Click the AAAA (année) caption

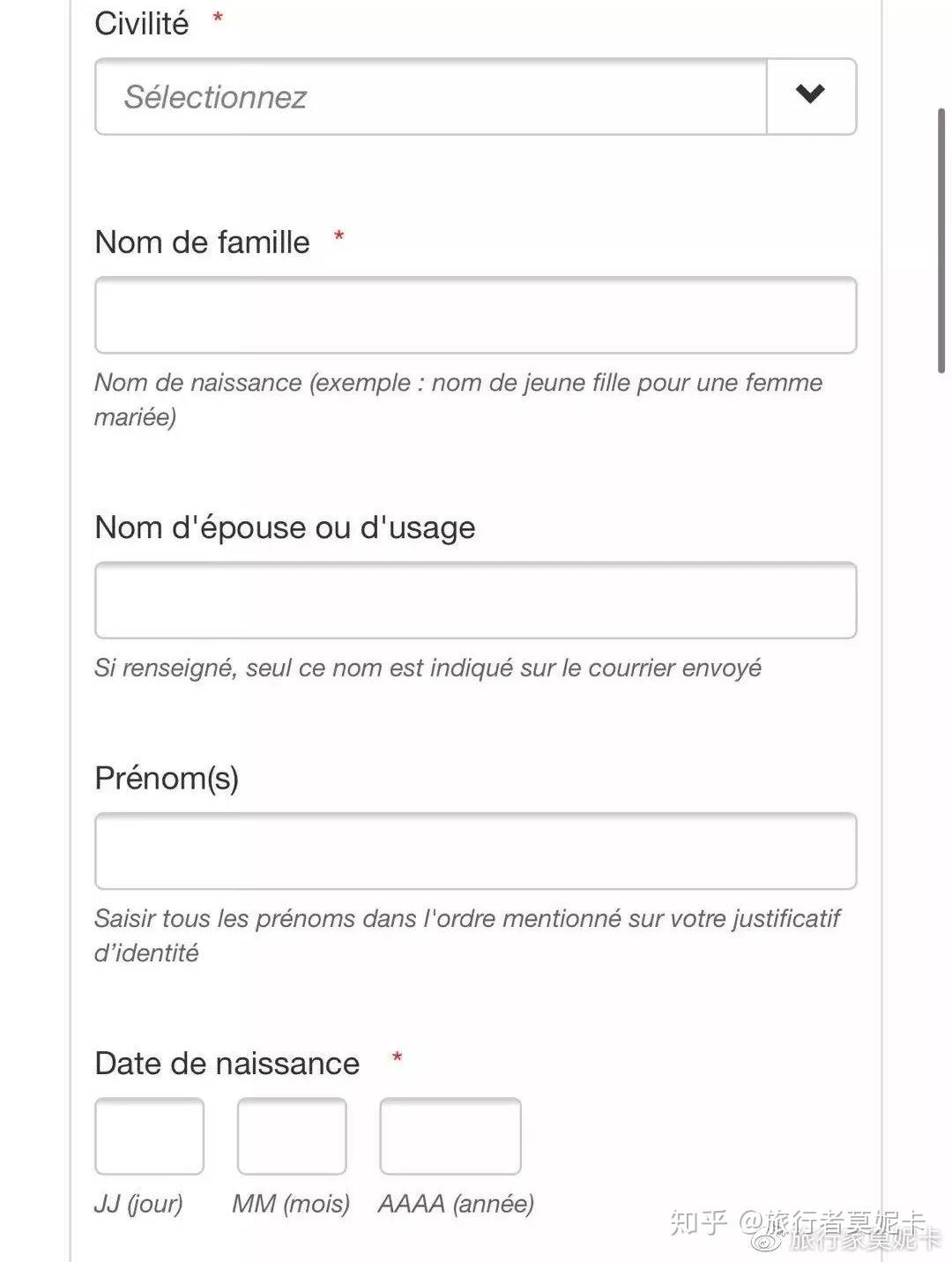(x=456, y=1204)
